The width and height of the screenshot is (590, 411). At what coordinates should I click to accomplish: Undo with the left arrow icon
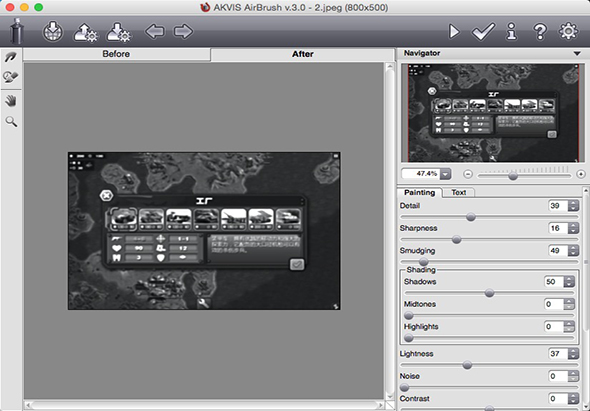[x=155, y=31]
